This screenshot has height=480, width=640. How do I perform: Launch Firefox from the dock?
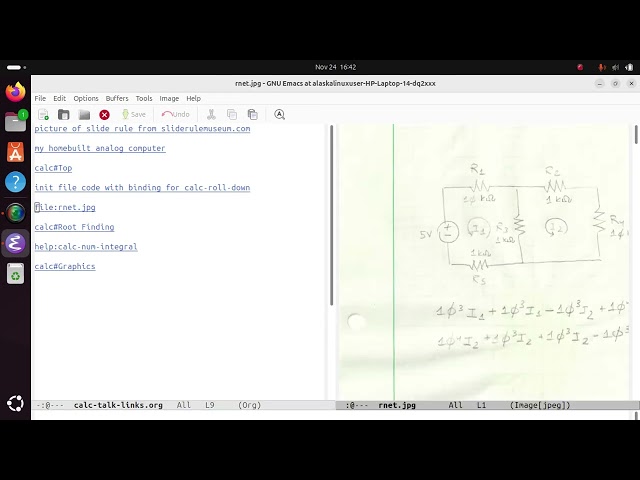point(16,91)
